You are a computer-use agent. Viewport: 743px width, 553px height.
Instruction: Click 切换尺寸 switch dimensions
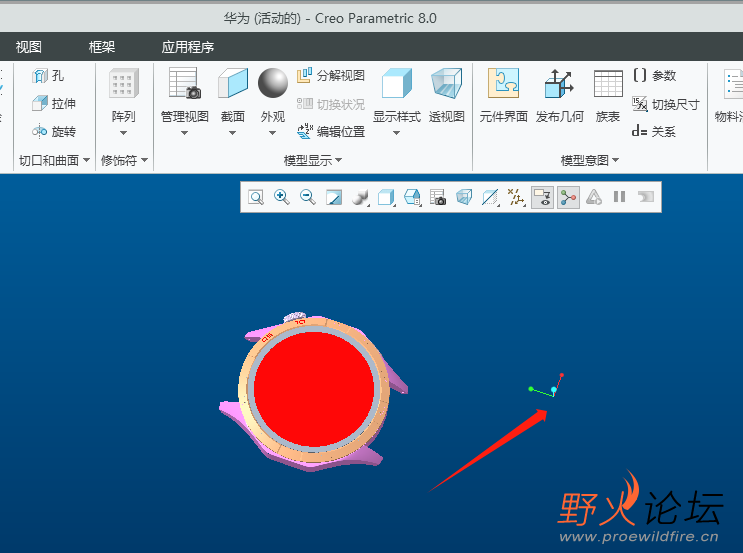point(666,104)
